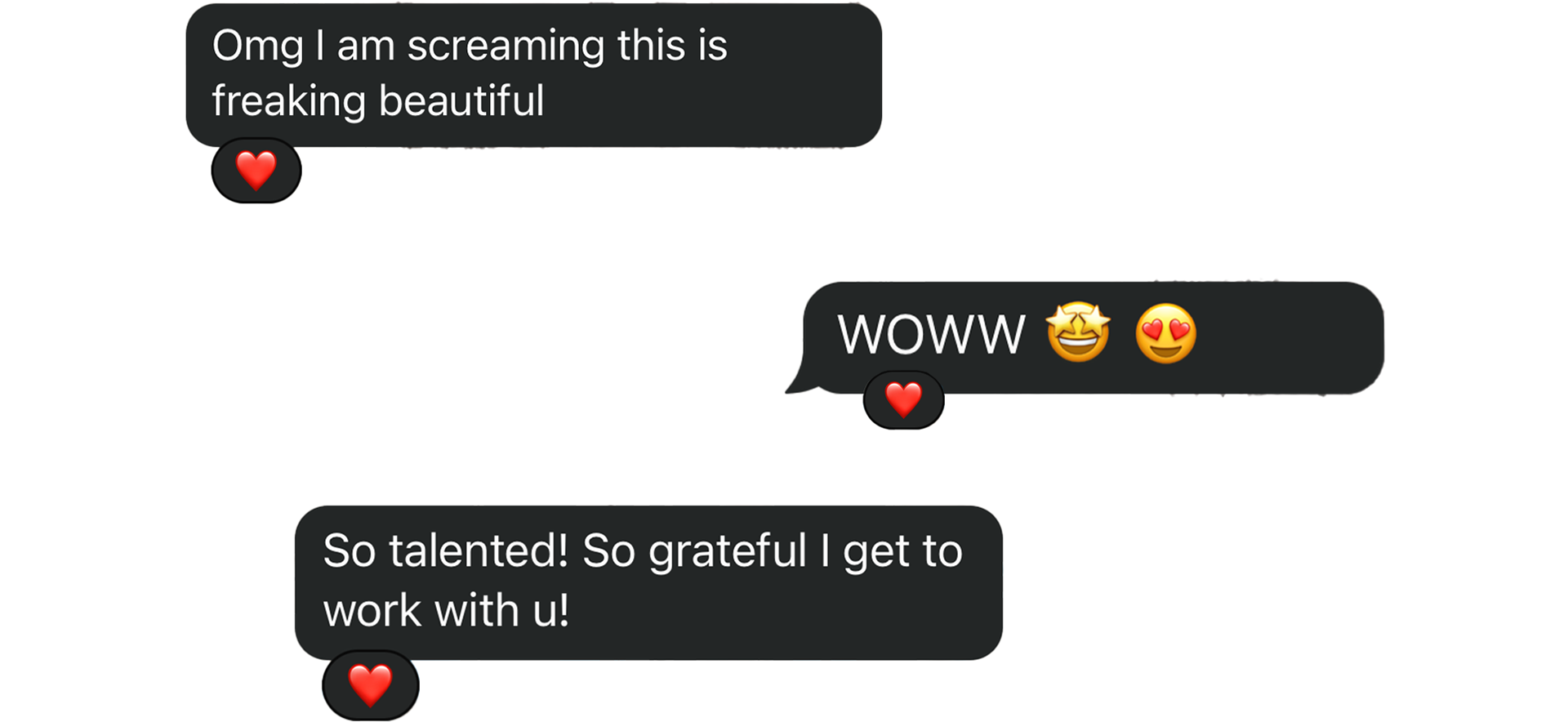The image size is (1568, 722).
Task: Click the star-struck emoji after WOWW
Action: (x=1079, y=332)
